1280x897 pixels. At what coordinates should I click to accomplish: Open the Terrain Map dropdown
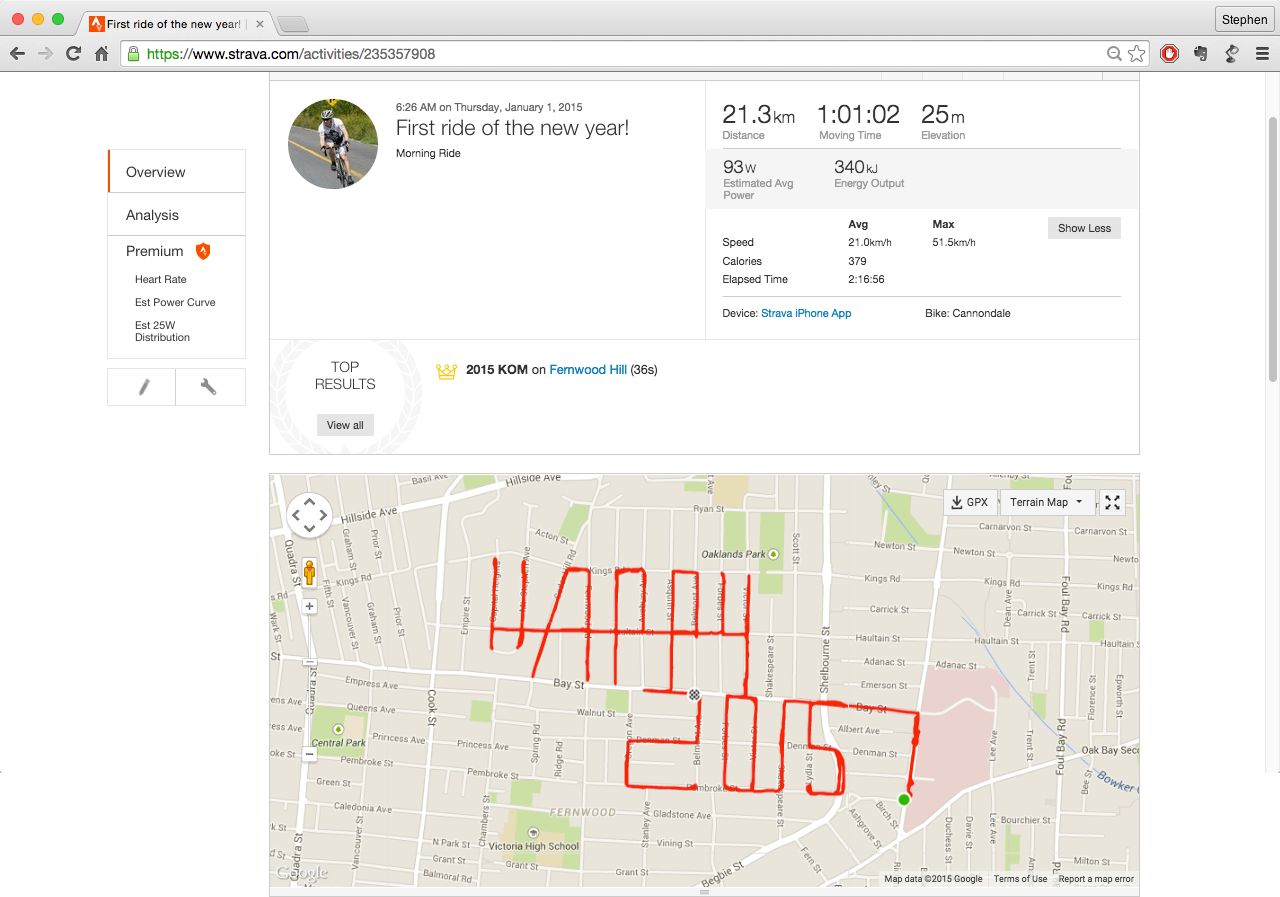point(1046,502)
